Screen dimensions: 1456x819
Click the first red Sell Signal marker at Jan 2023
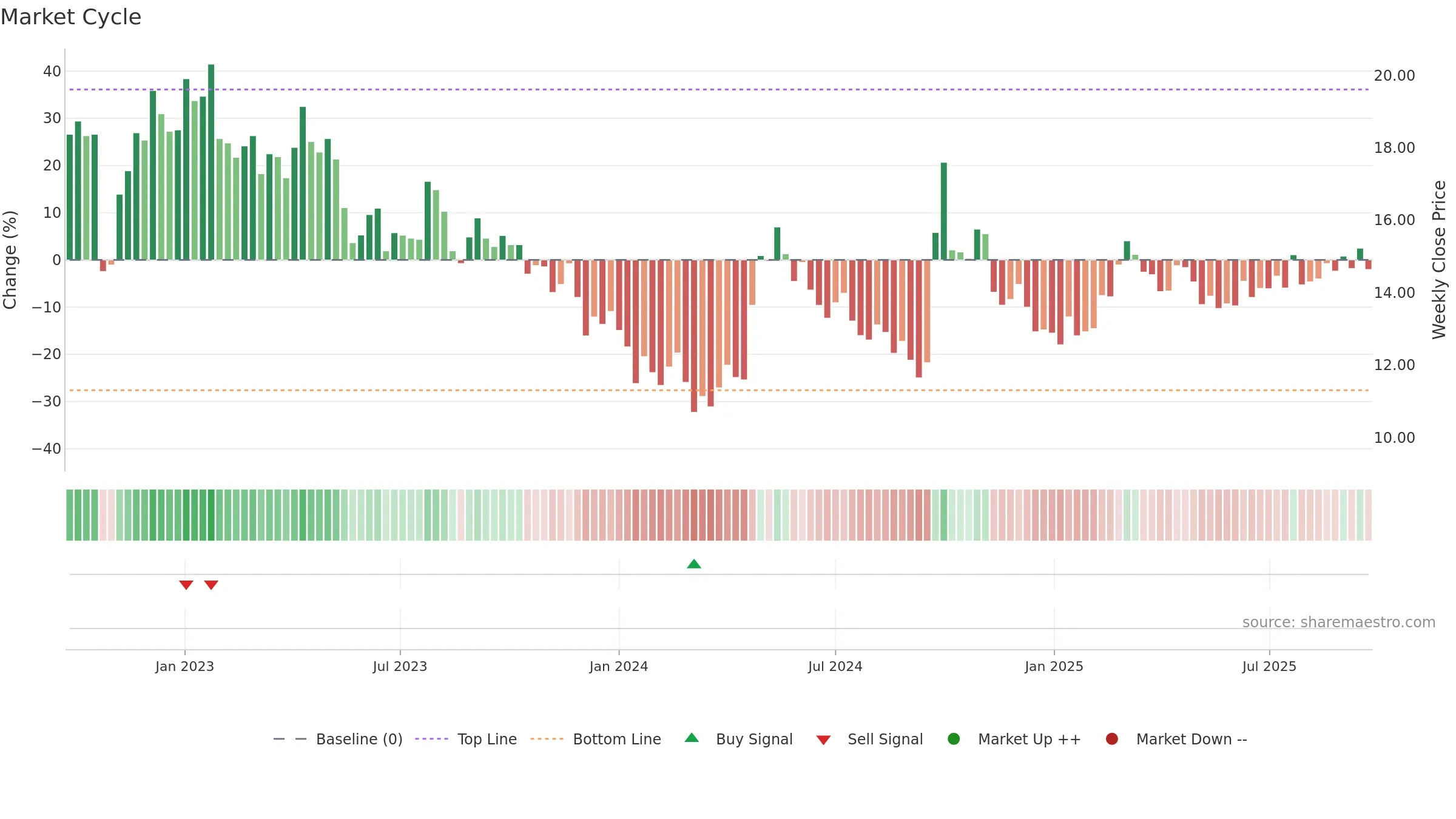(186, 585)
